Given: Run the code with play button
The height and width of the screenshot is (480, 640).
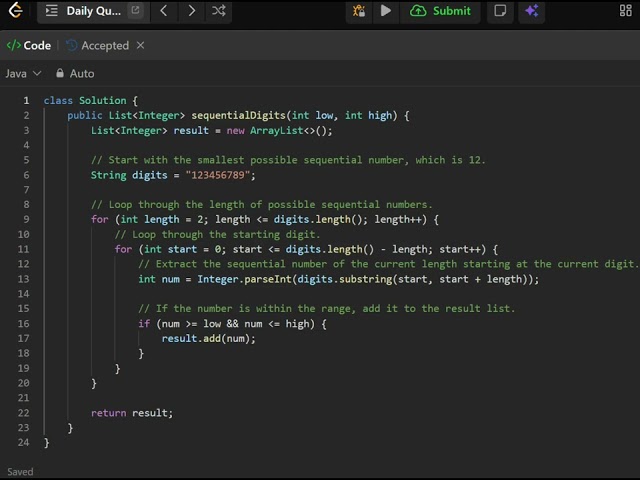Looking at the screenshot, I should tap(386, 11).
